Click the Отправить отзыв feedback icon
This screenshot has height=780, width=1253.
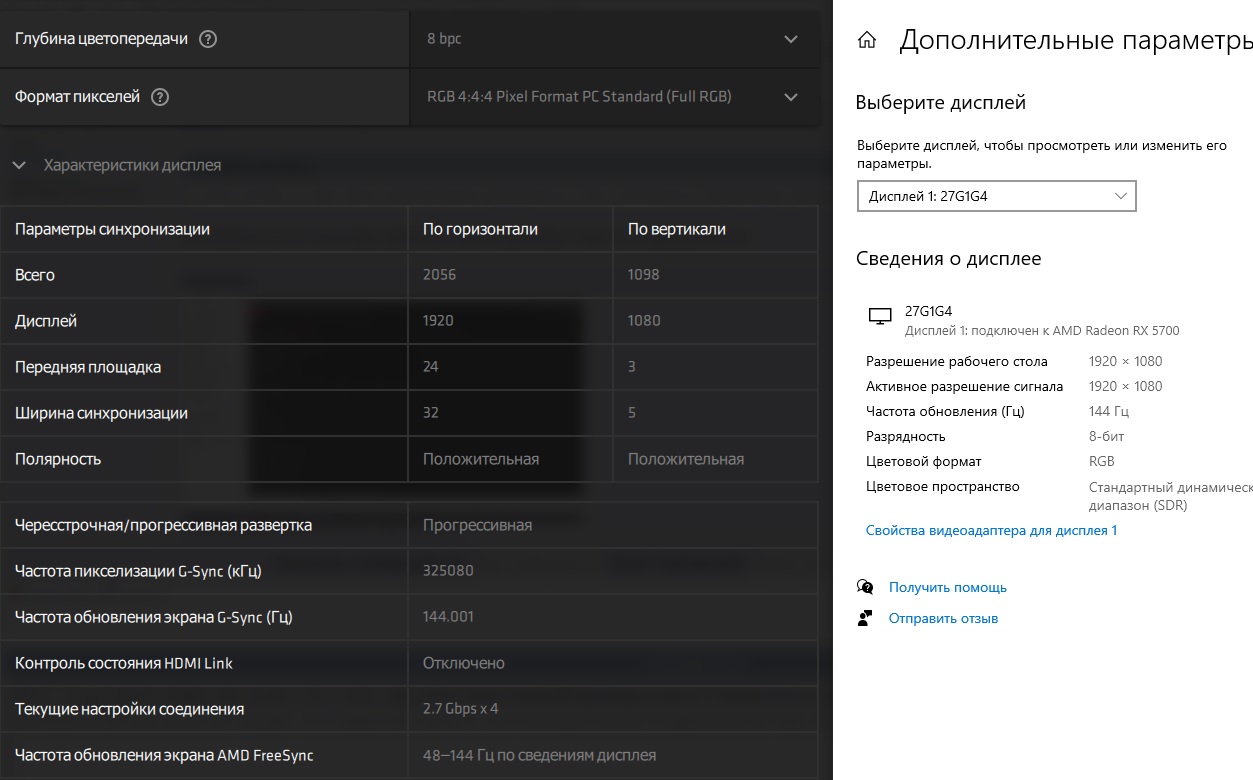point(866,618)
